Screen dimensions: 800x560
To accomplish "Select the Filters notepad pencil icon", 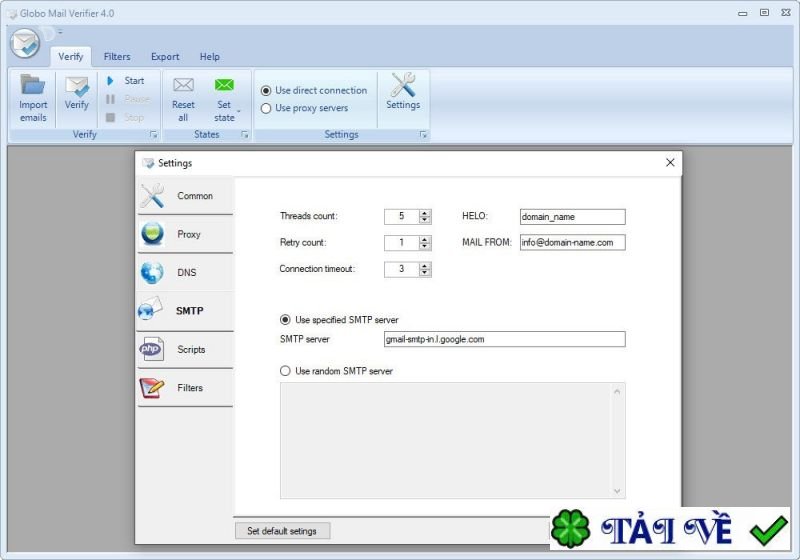I will pyautogui.click(x=152, y=388).
